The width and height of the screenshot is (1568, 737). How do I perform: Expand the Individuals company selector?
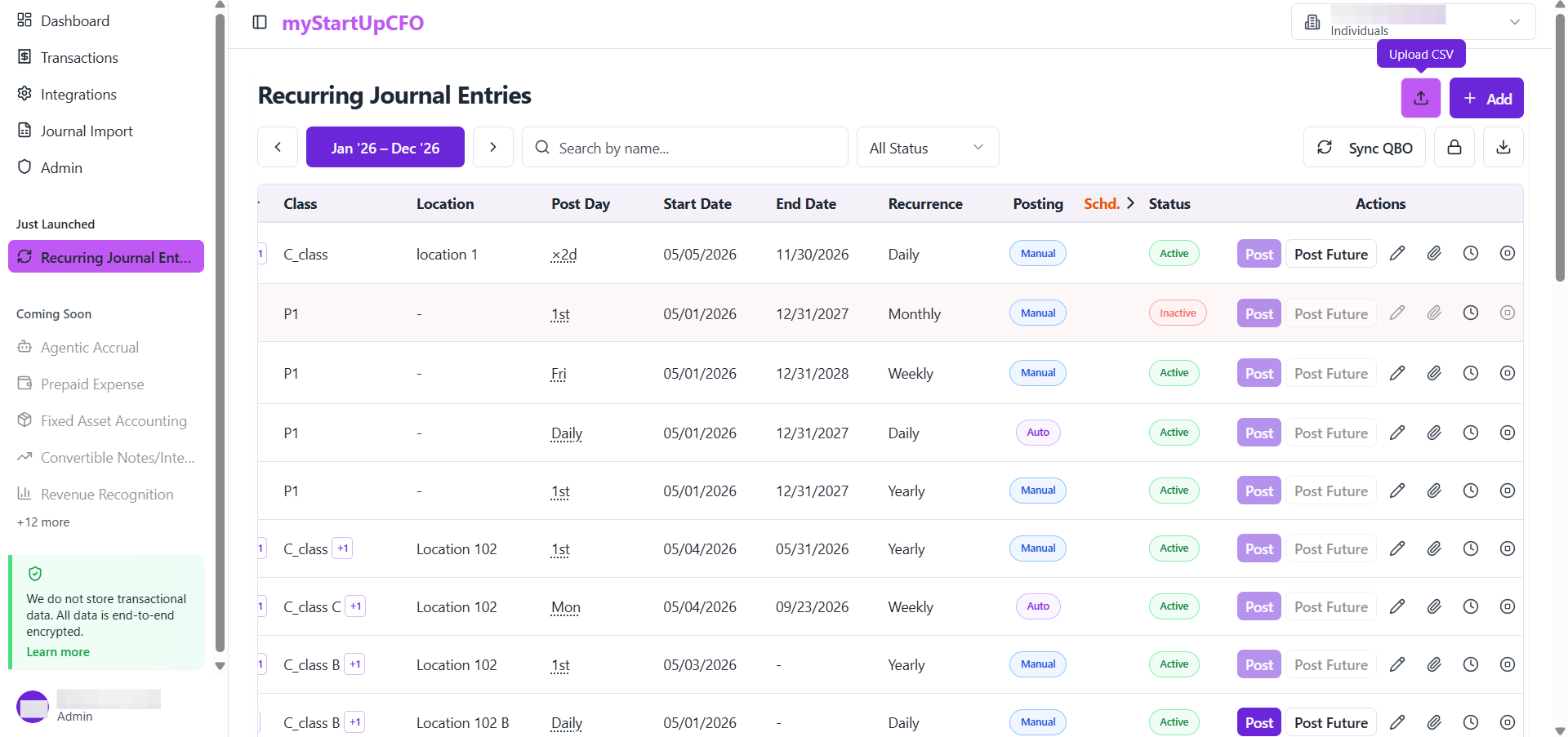tap(1413, 22)
